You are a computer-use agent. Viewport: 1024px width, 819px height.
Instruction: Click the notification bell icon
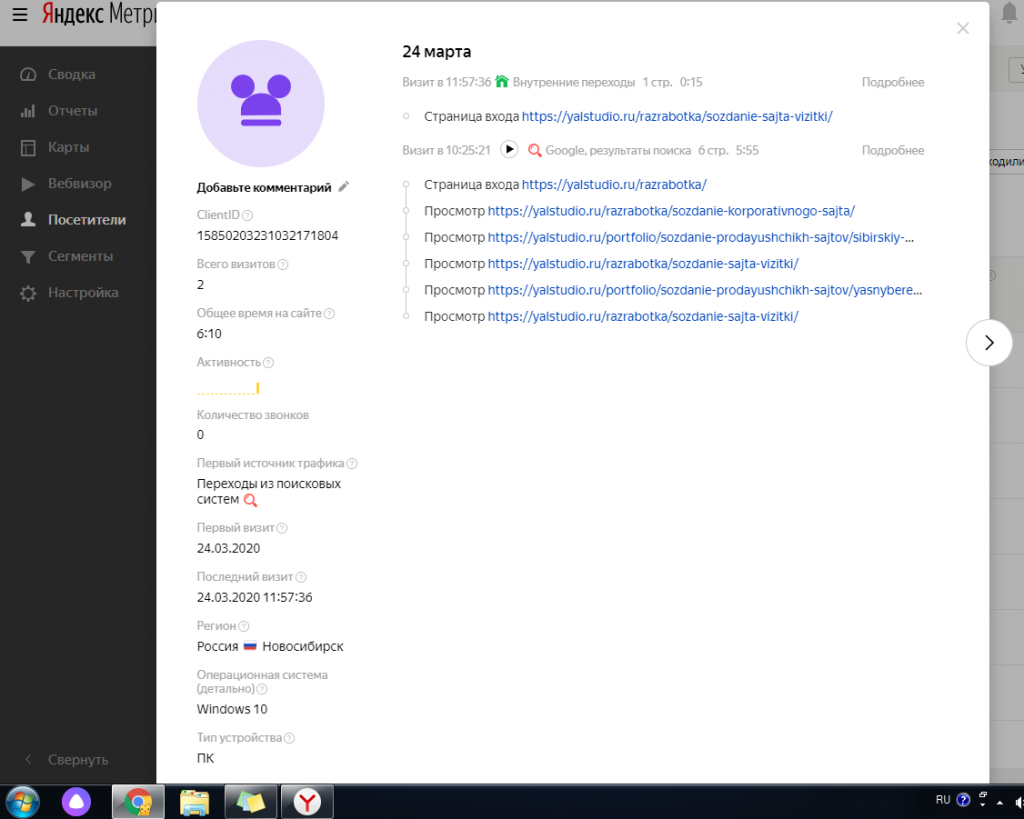click(1010, 14)
